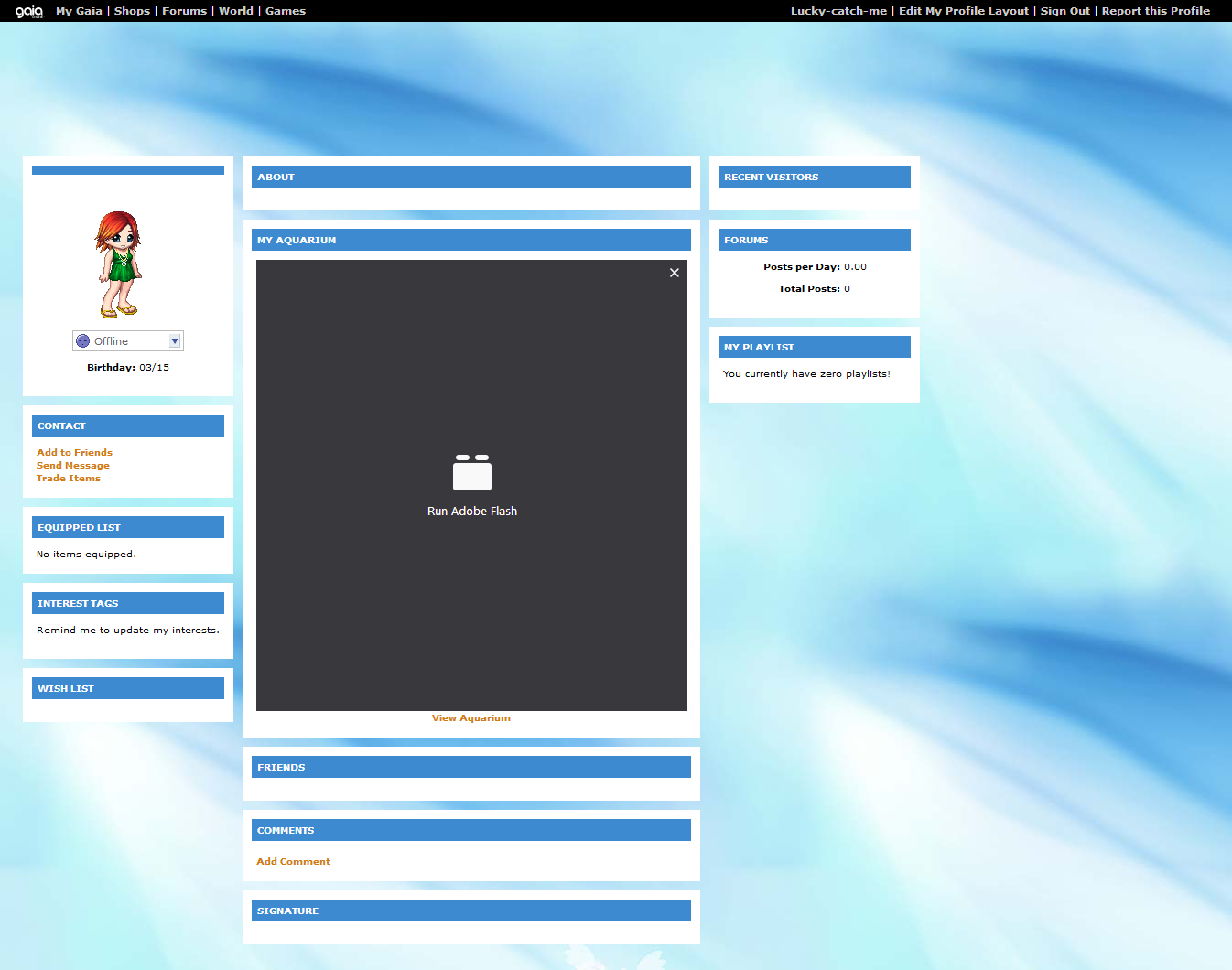
Task: Click Total Posts: 0 text
Action: click(815, 288)
